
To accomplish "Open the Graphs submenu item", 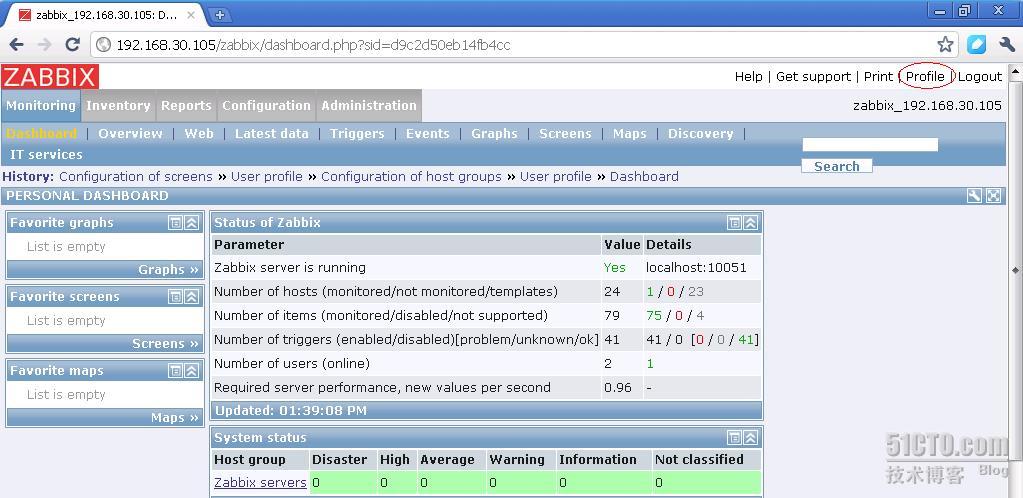I will 495,133.
